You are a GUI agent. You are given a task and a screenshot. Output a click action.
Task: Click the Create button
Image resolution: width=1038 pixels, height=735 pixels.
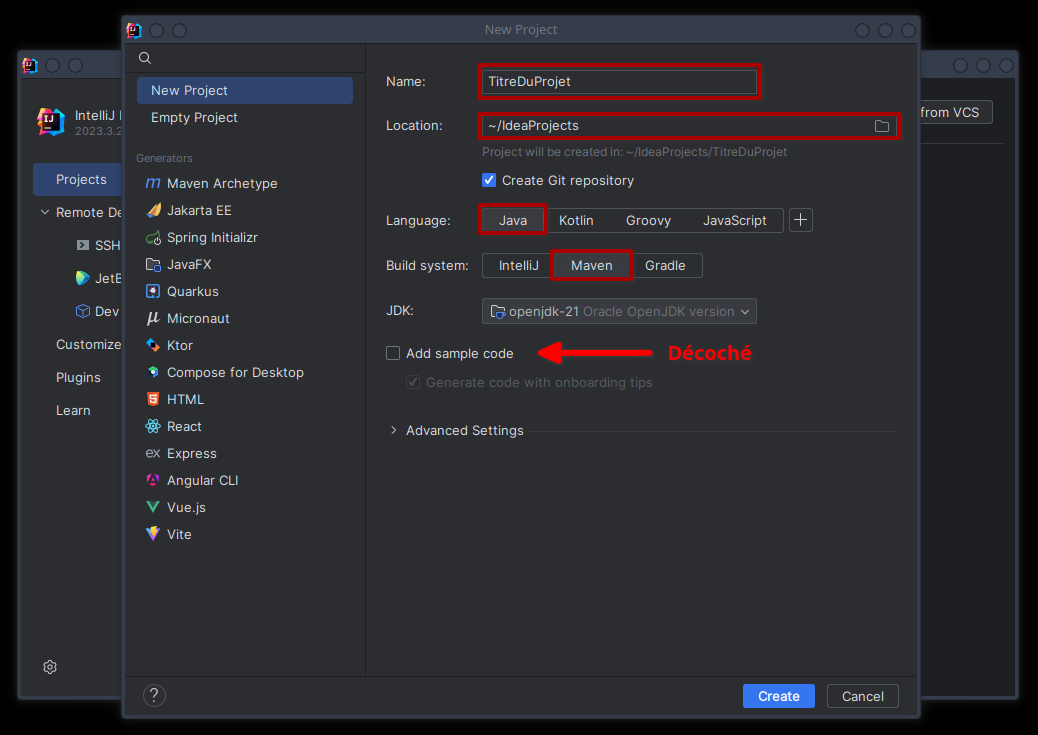778,696
